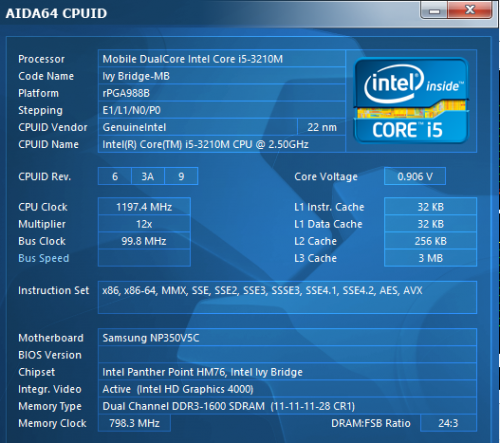Screen dimensions: 500x443
Task: Click the CPUID Rev. field '6'
Action: (x=115, y=176)
